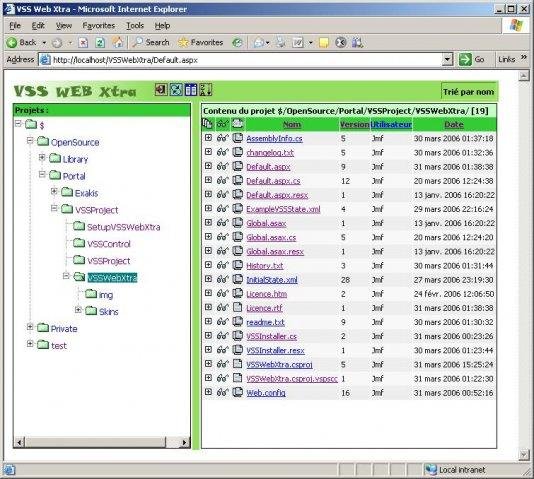534x479 pixels.
Task: Expand history of VSSInstaller.cs row
Action: pos(208,335)
